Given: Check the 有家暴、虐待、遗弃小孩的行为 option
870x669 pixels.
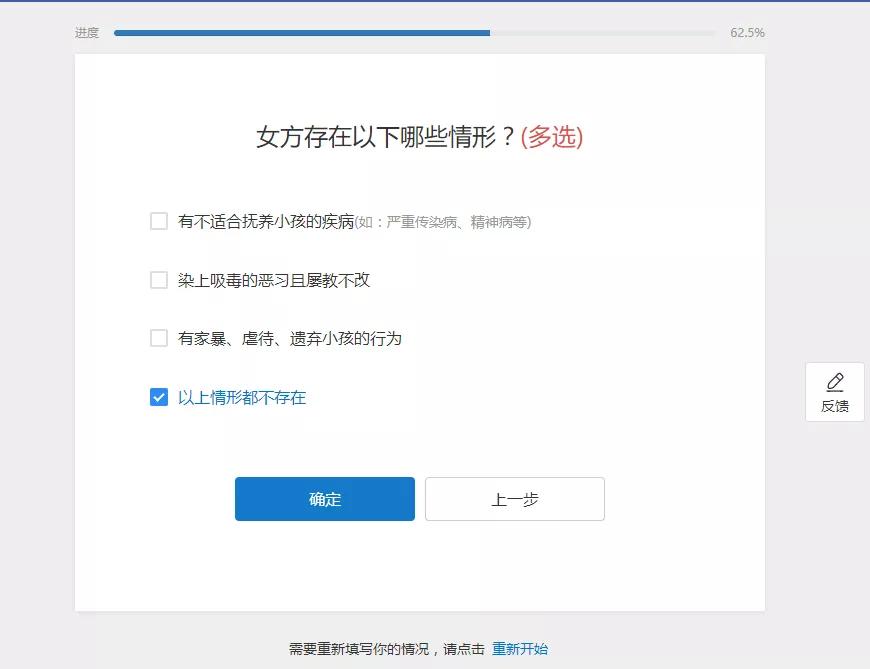Looking at the screenshot, I should [x=158, y=337].
